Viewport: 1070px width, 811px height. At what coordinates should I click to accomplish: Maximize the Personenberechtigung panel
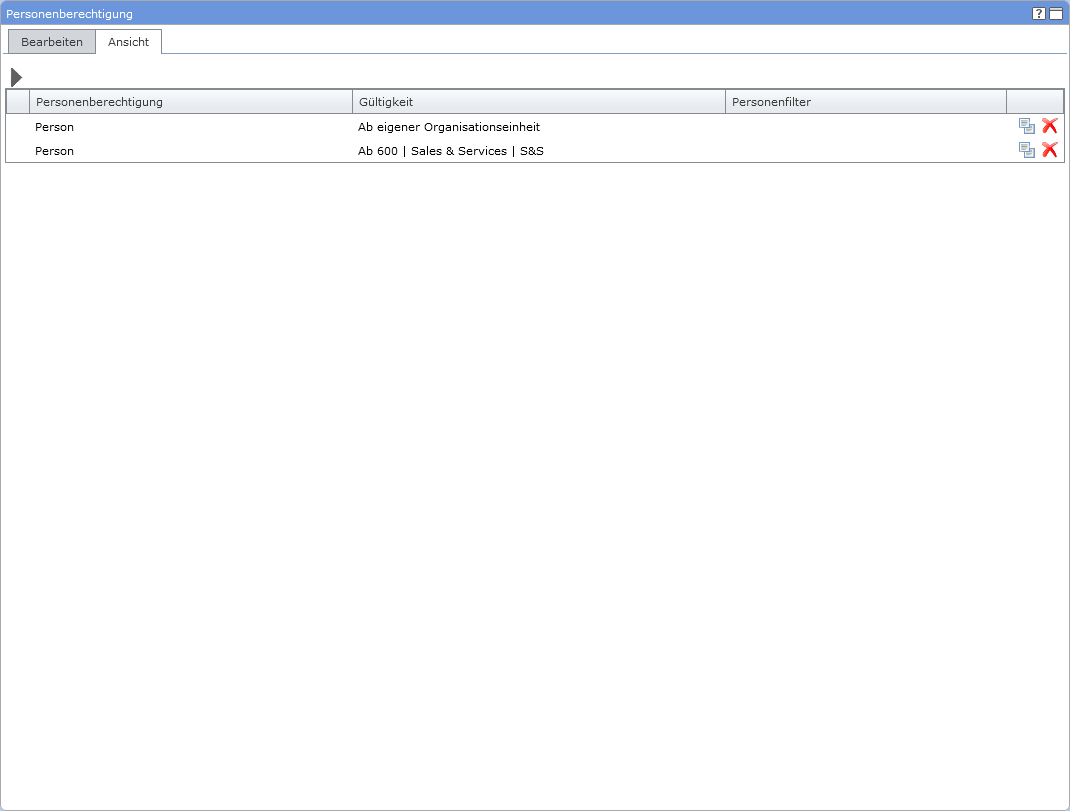pos(1055,14)
